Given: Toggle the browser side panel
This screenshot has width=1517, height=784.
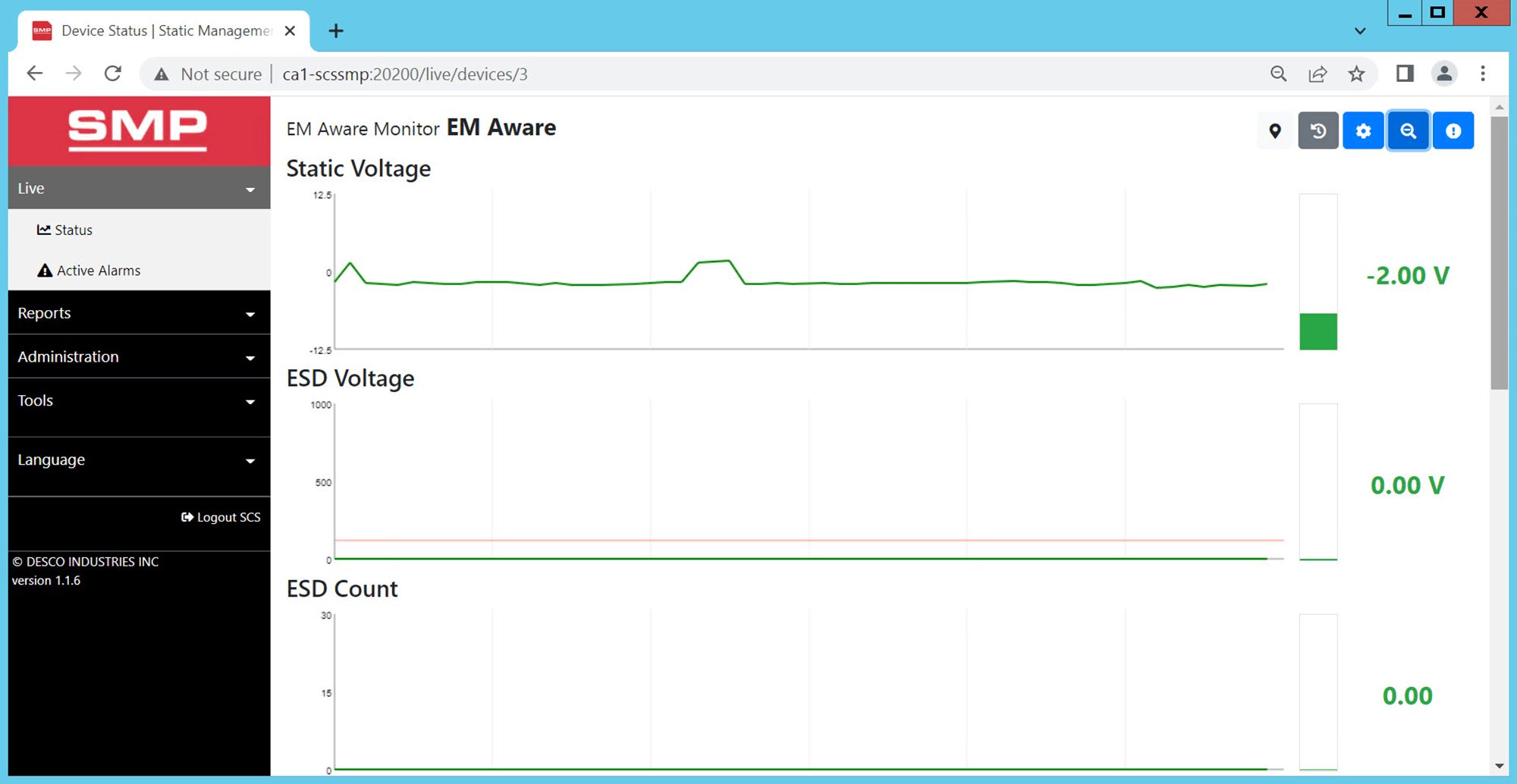Looking at the screenshot, I should tap(1404, 74).
